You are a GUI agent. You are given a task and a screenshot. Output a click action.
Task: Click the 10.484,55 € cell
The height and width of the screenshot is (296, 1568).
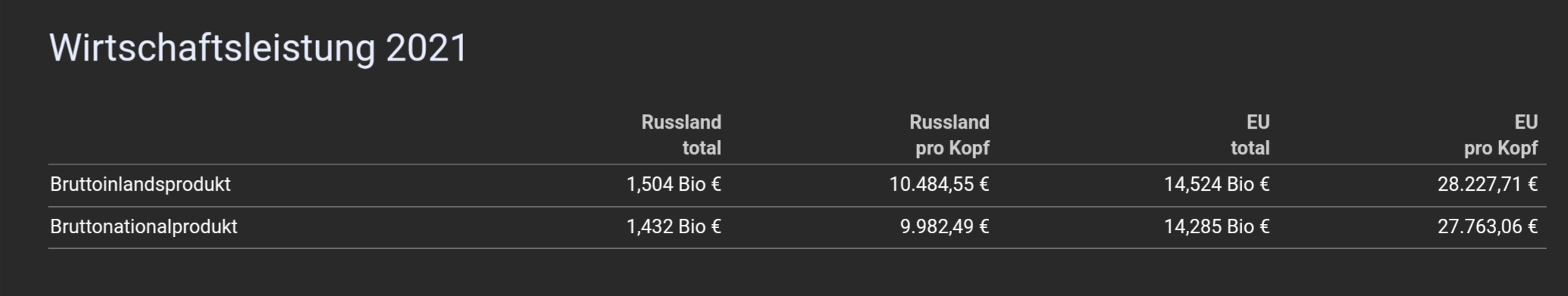(939, 185)
